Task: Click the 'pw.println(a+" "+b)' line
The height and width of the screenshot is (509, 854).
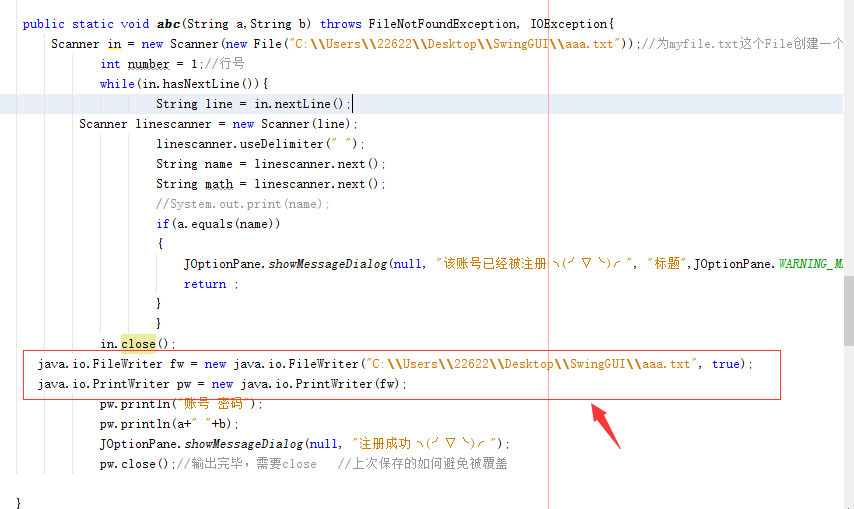Action: (x=169, y=424)
